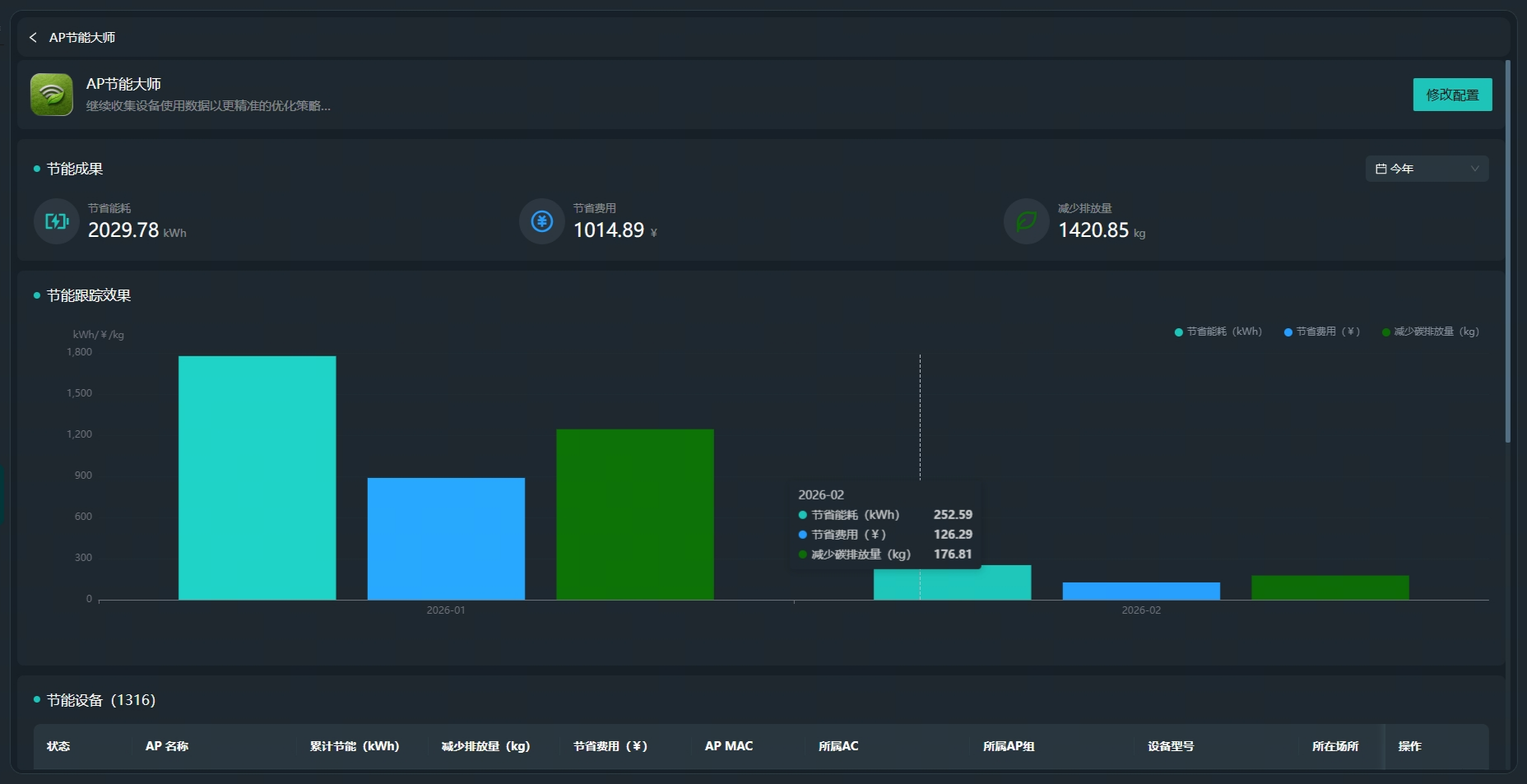Expand the date selector chevron arrow
The height and width of the screenshot is (784, 1527).
coord(1474,169)
